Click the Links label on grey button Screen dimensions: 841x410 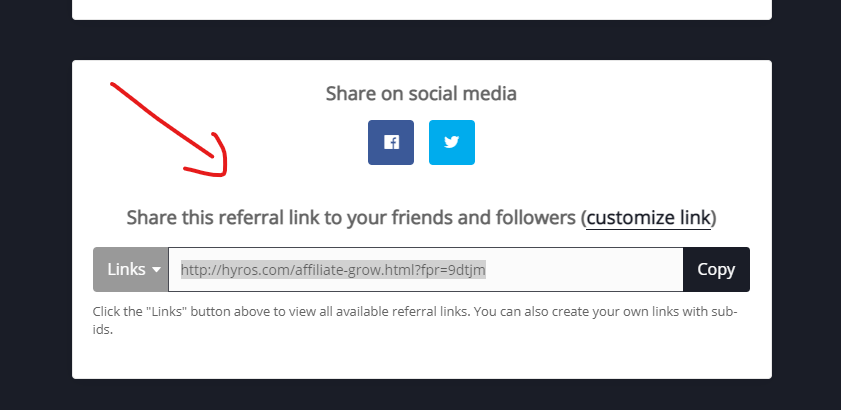(127, 269)
